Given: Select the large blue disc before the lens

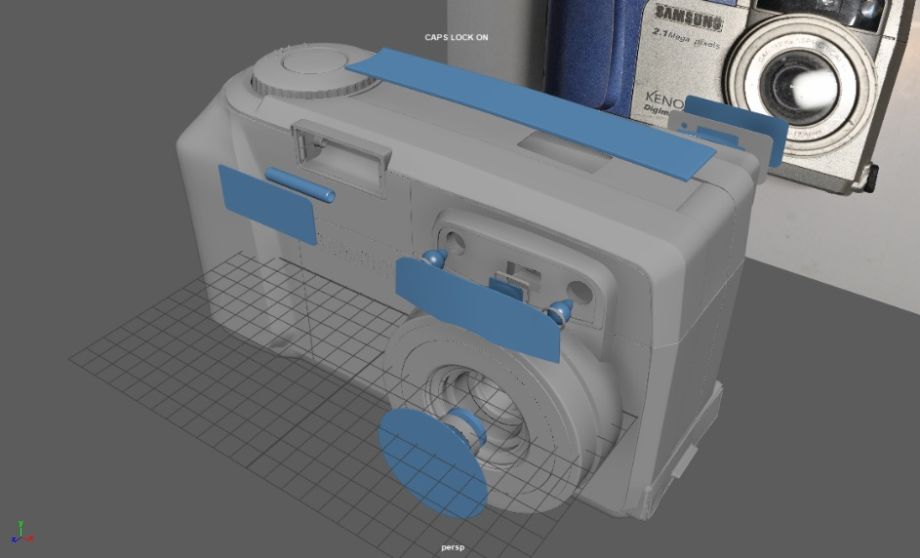Looking at the screenshot, I should click(430, 461).
